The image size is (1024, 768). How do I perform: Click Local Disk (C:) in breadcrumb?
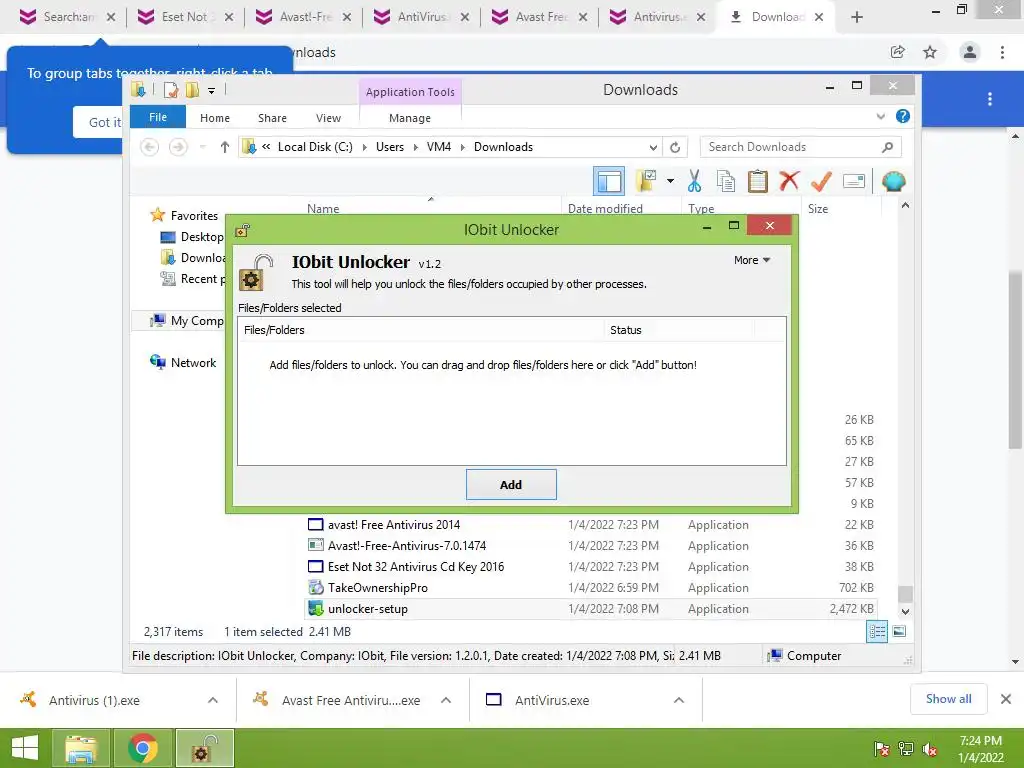point(315,147)
